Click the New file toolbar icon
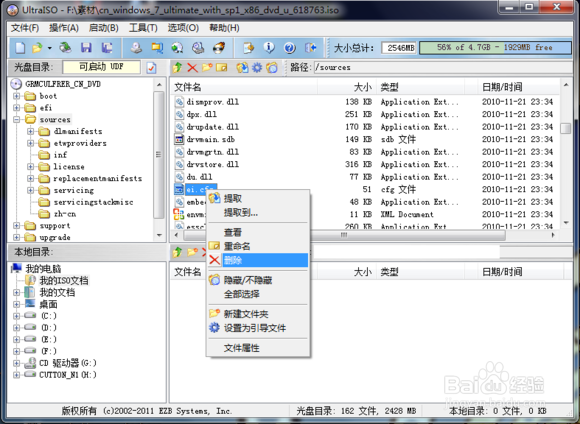 tap(20, 48)
